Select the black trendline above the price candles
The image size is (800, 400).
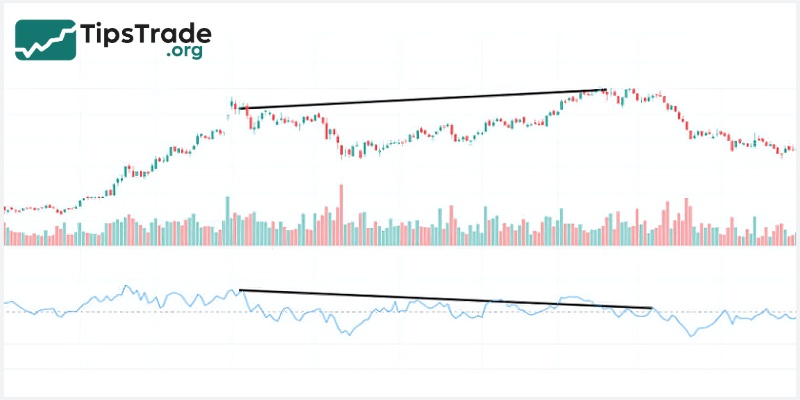point(425,99)
